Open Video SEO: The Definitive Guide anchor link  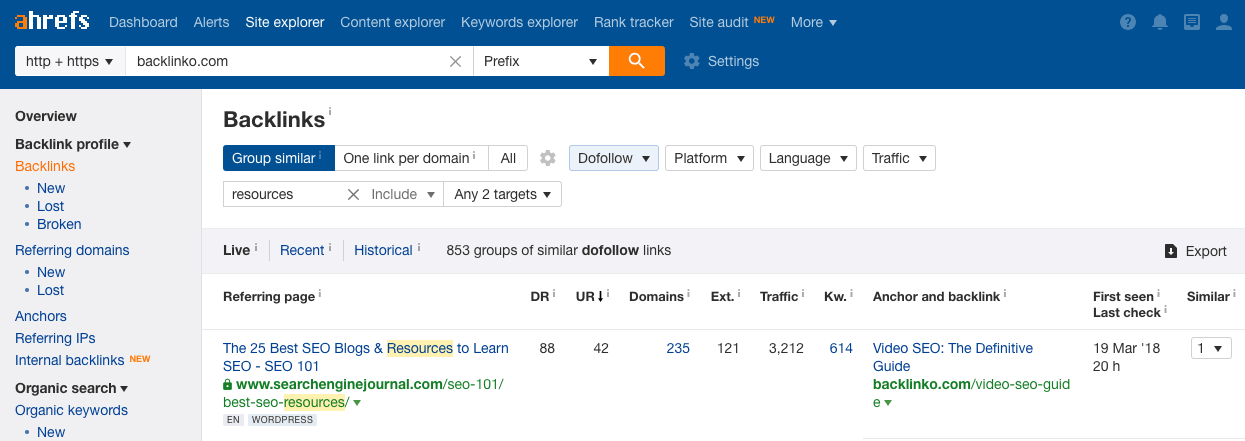[953, 357]
